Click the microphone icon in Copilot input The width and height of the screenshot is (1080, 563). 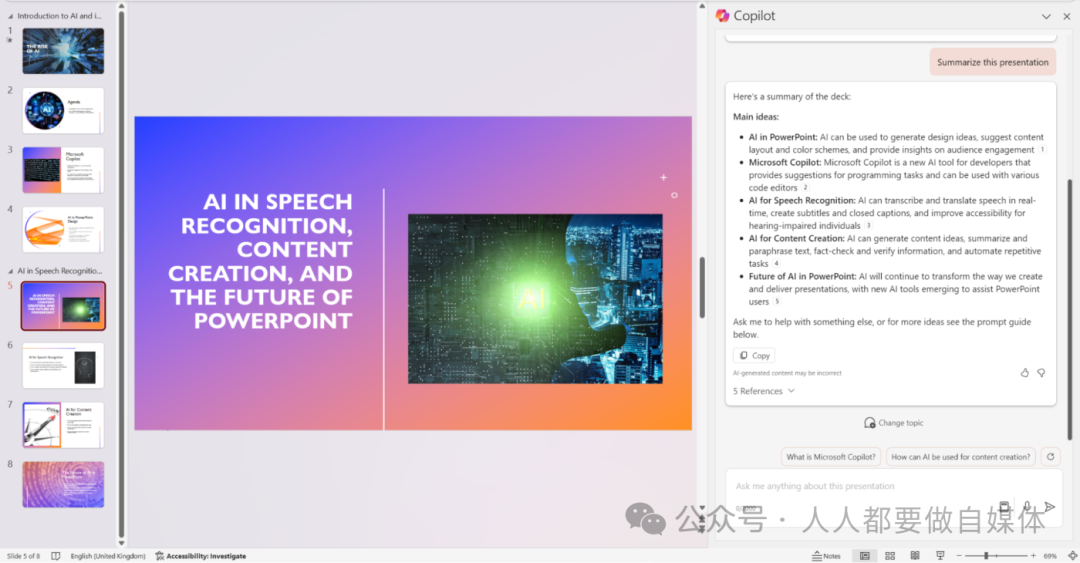point(1027,507)
